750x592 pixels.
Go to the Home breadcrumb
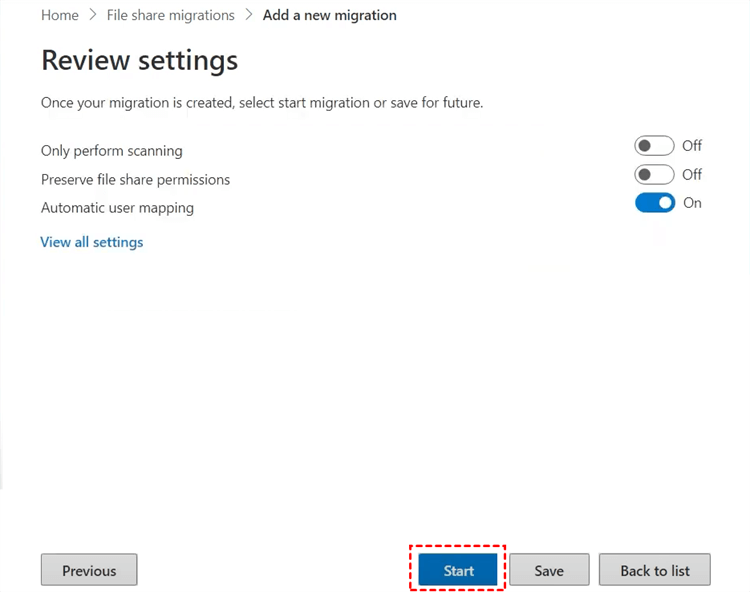click(60, 15)
